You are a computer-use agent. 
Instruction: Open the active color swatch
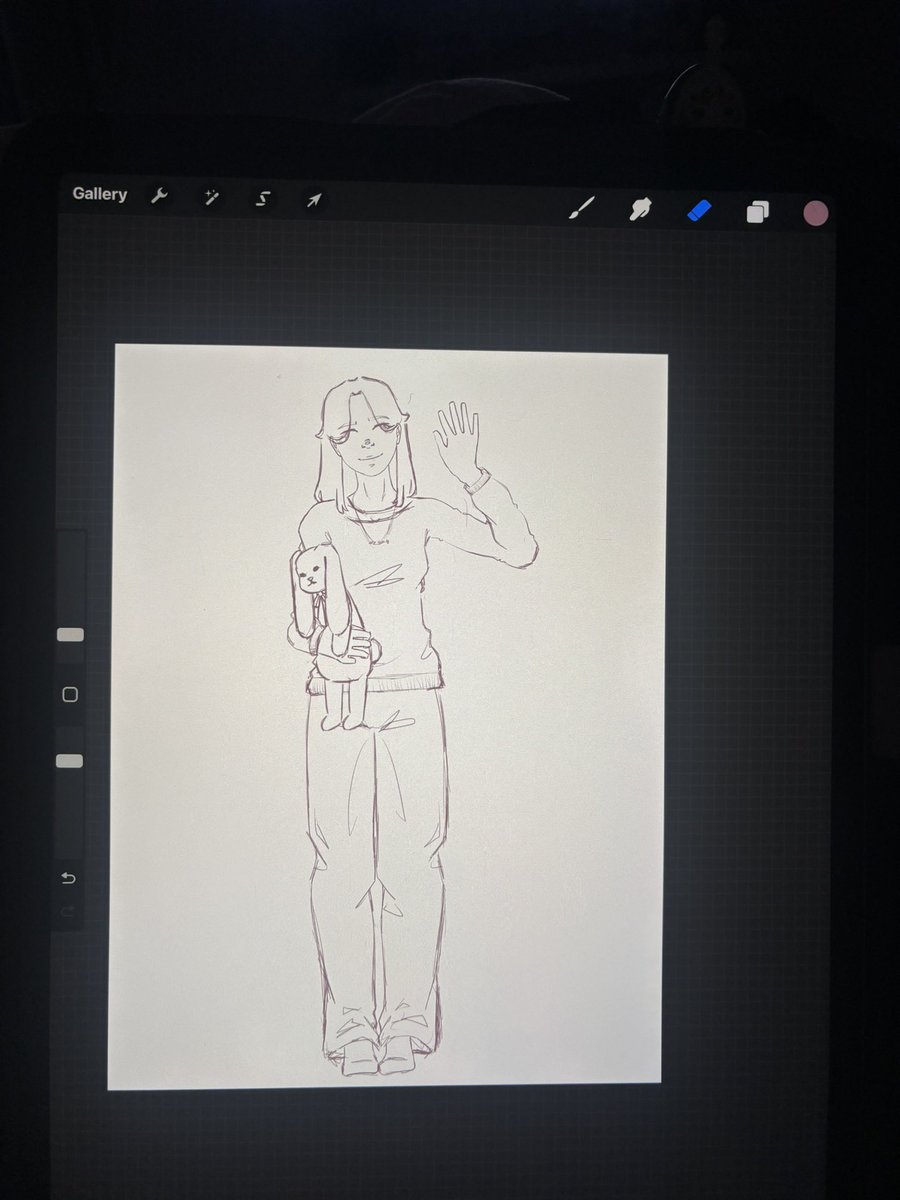816,213
